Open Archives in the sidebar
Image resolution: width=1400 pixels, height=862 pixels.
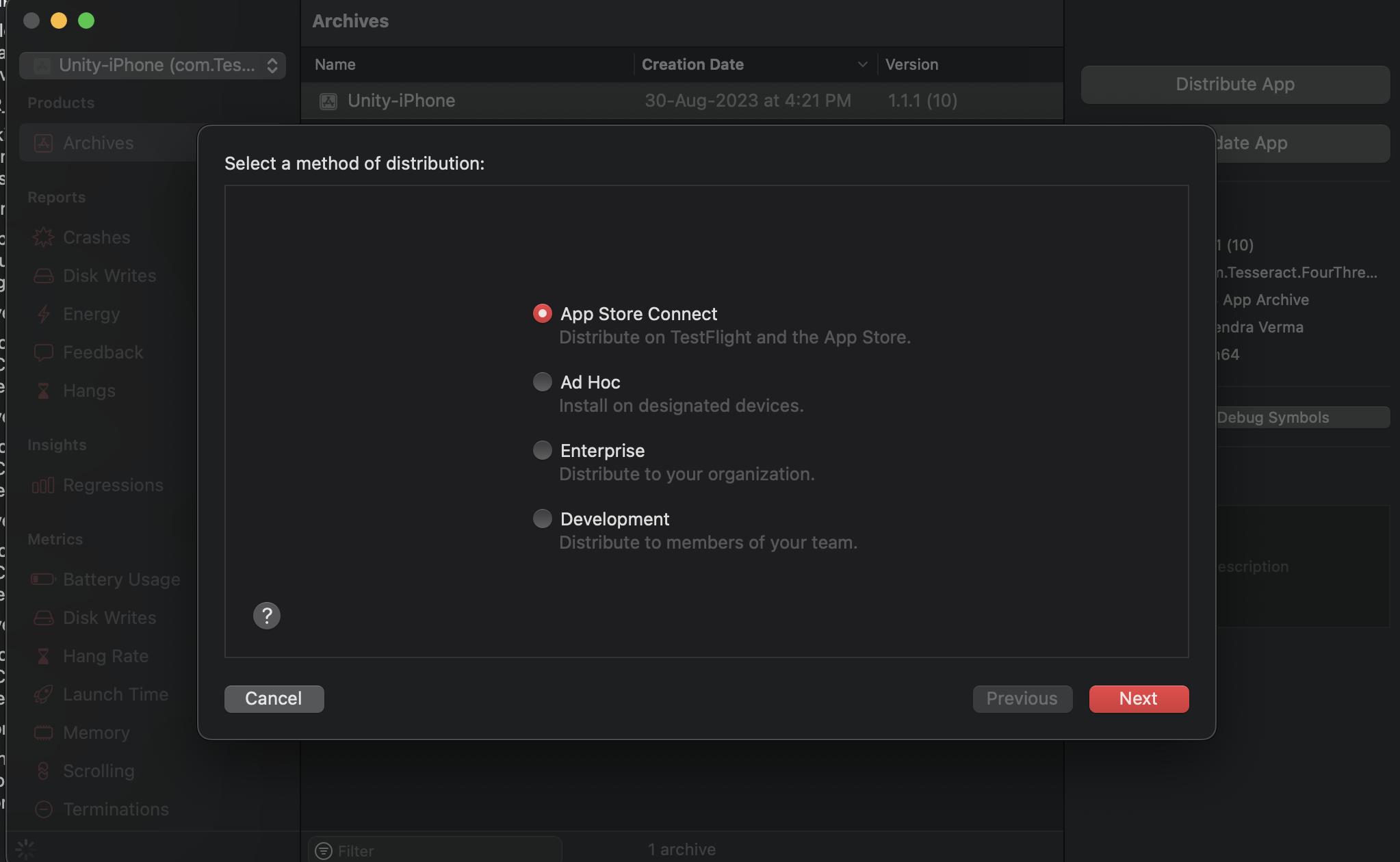[98, 143]
